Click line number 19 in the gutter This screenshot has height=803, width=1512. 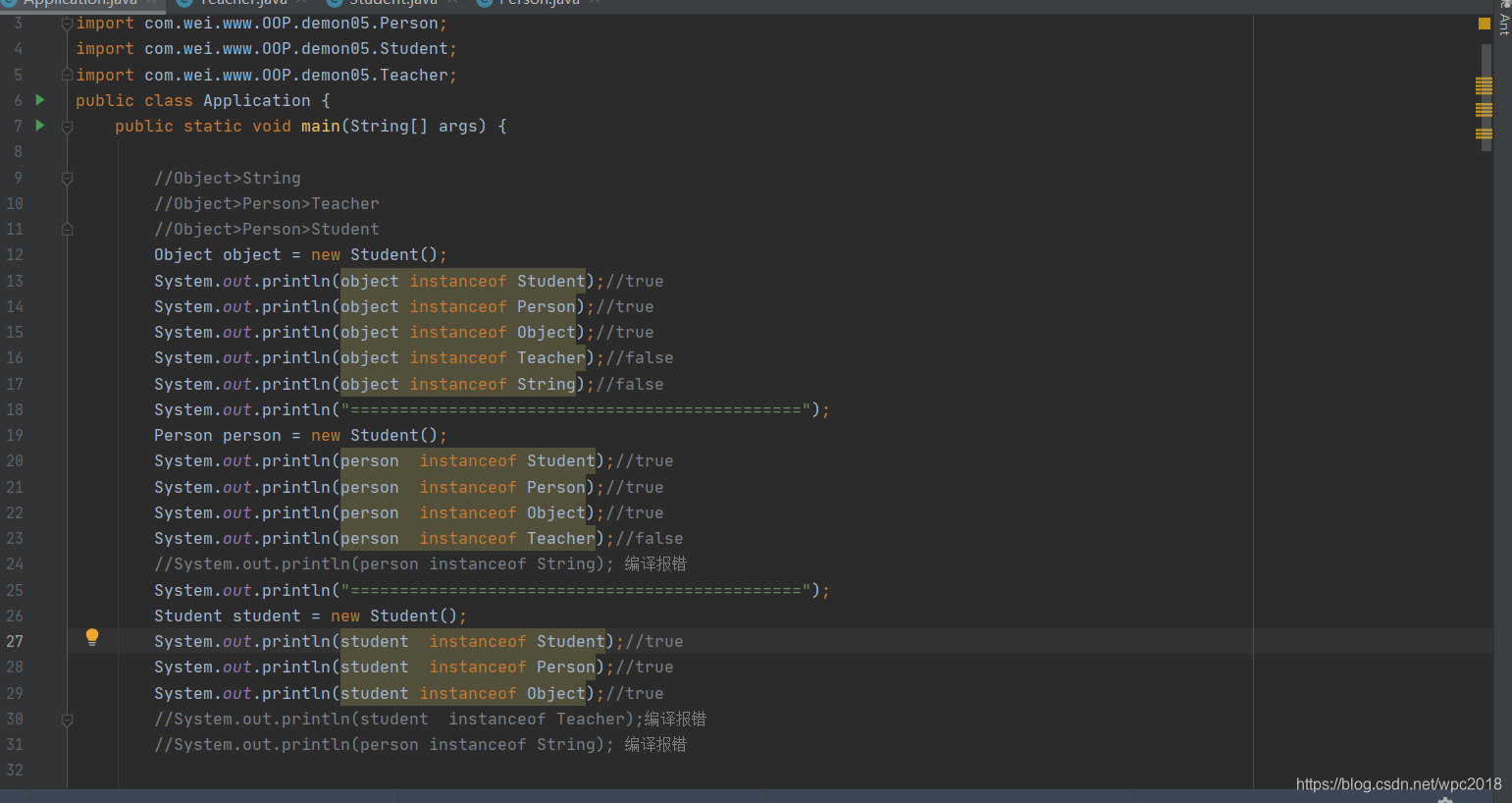point(15,436)
